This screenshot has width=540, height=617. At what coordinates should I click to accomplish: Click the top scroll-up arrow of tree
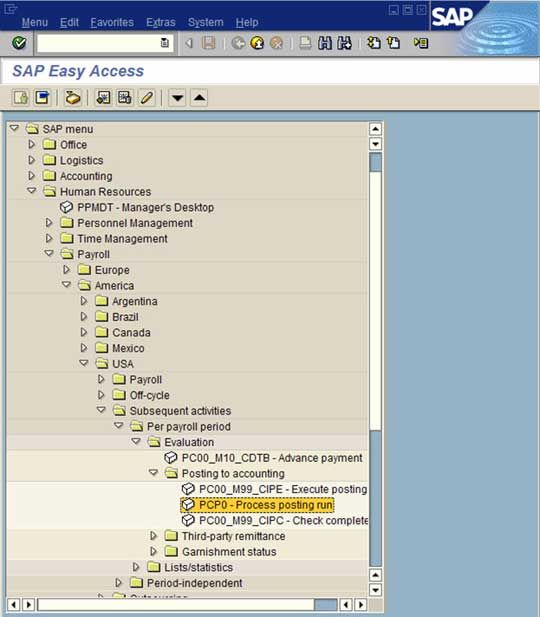[375, 129]
